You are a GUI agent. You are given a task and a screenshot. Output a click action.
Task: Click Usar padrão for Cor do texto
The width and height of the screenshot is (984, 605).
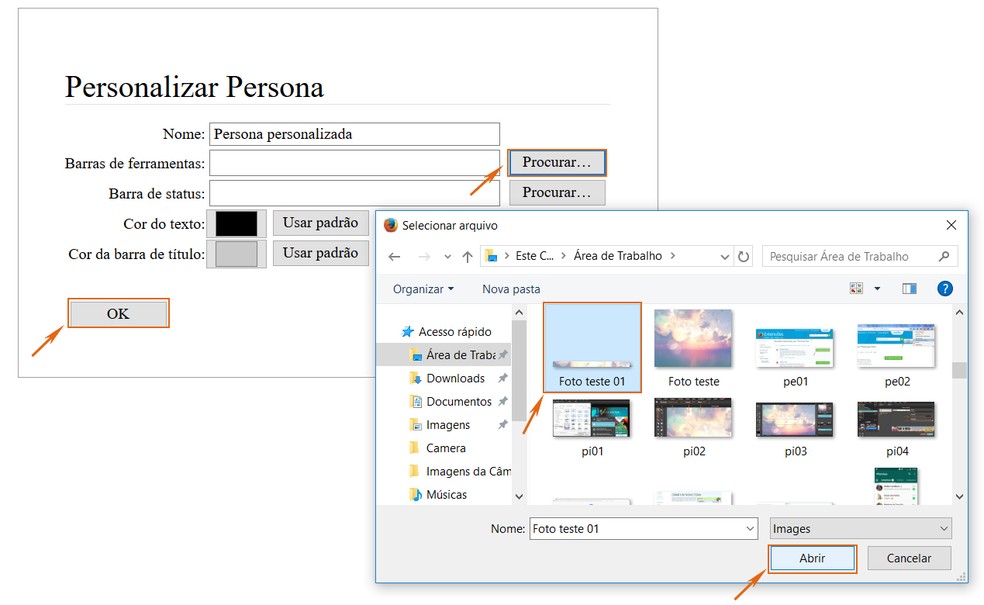[x=321, y=223]
